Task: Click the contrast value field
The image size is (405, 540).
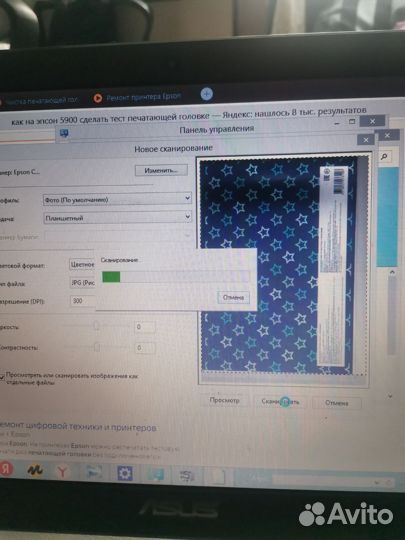Action: tap(145, 348)
